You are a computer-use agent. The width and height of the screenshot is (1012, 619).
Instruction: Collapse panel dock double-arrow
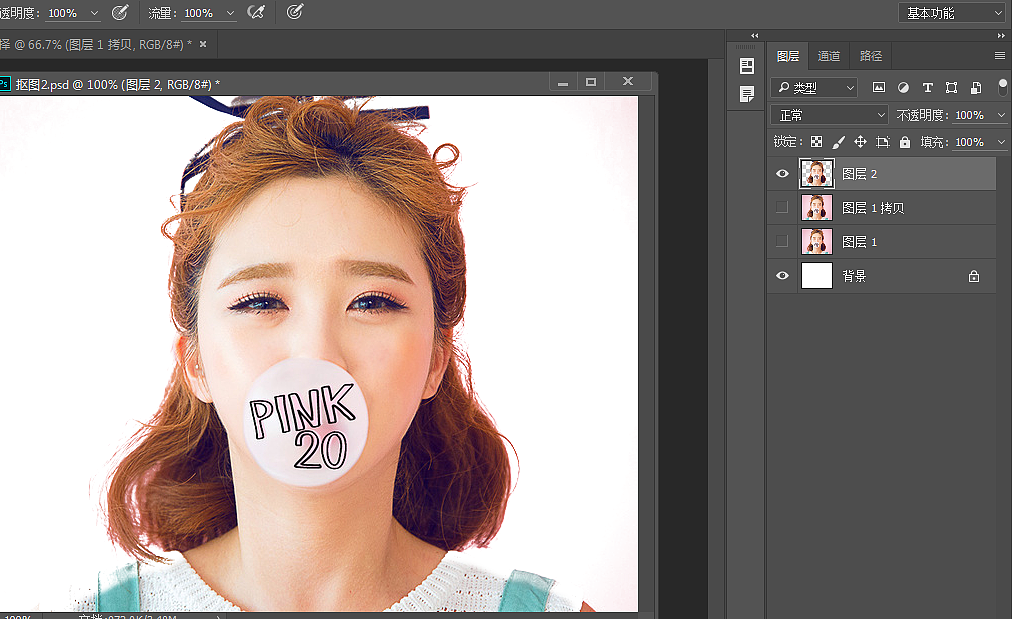[x=1001, y=36]
